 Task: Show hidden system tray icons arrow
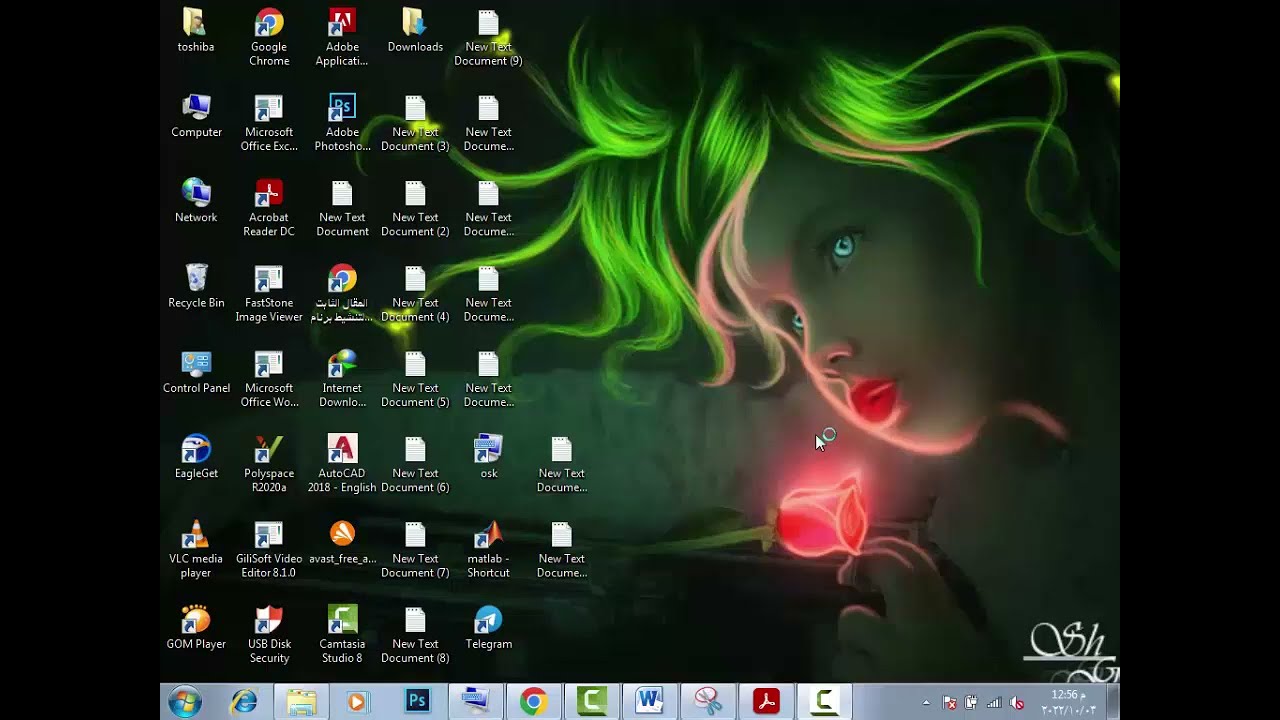925,703
